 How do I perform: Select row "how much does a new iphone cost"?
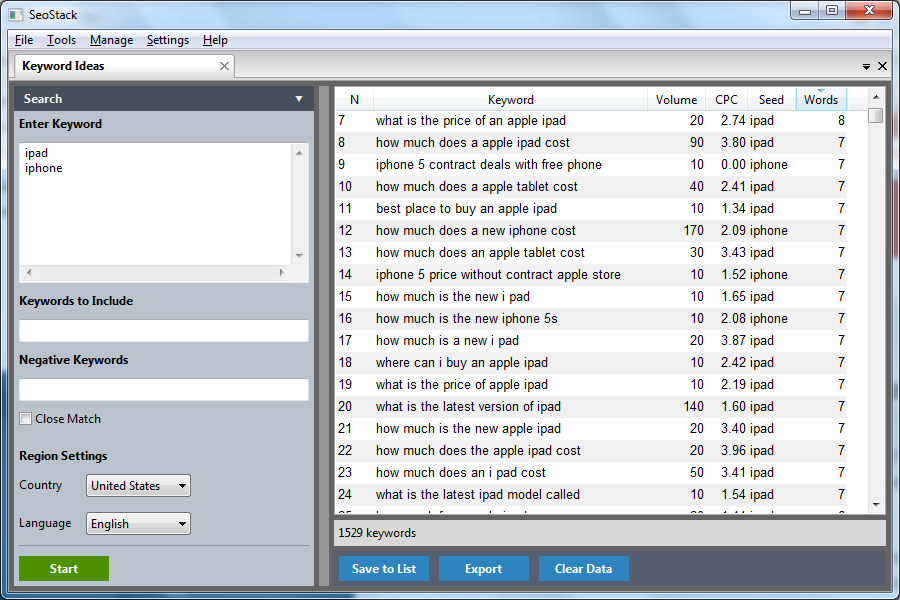591,230
